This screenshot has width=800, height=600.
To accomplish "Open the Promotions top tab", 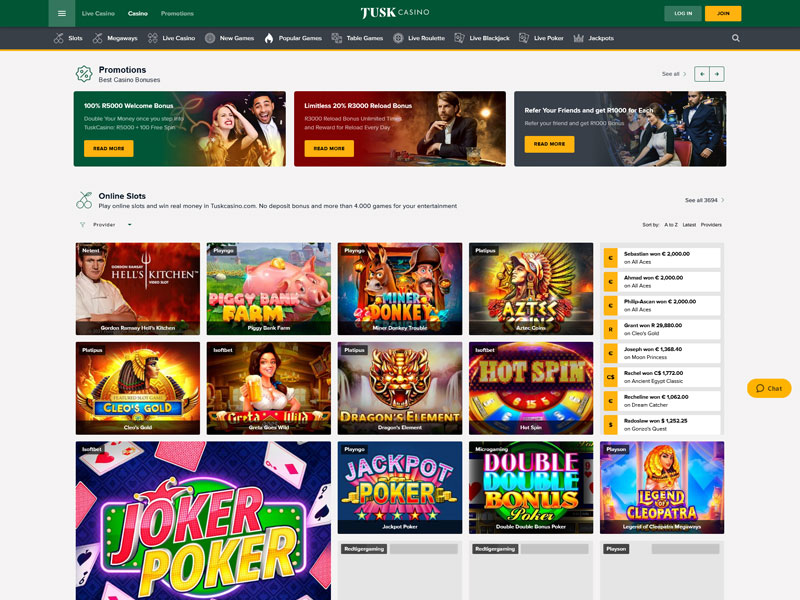I will pyautogui.click(x=177, y=13).
